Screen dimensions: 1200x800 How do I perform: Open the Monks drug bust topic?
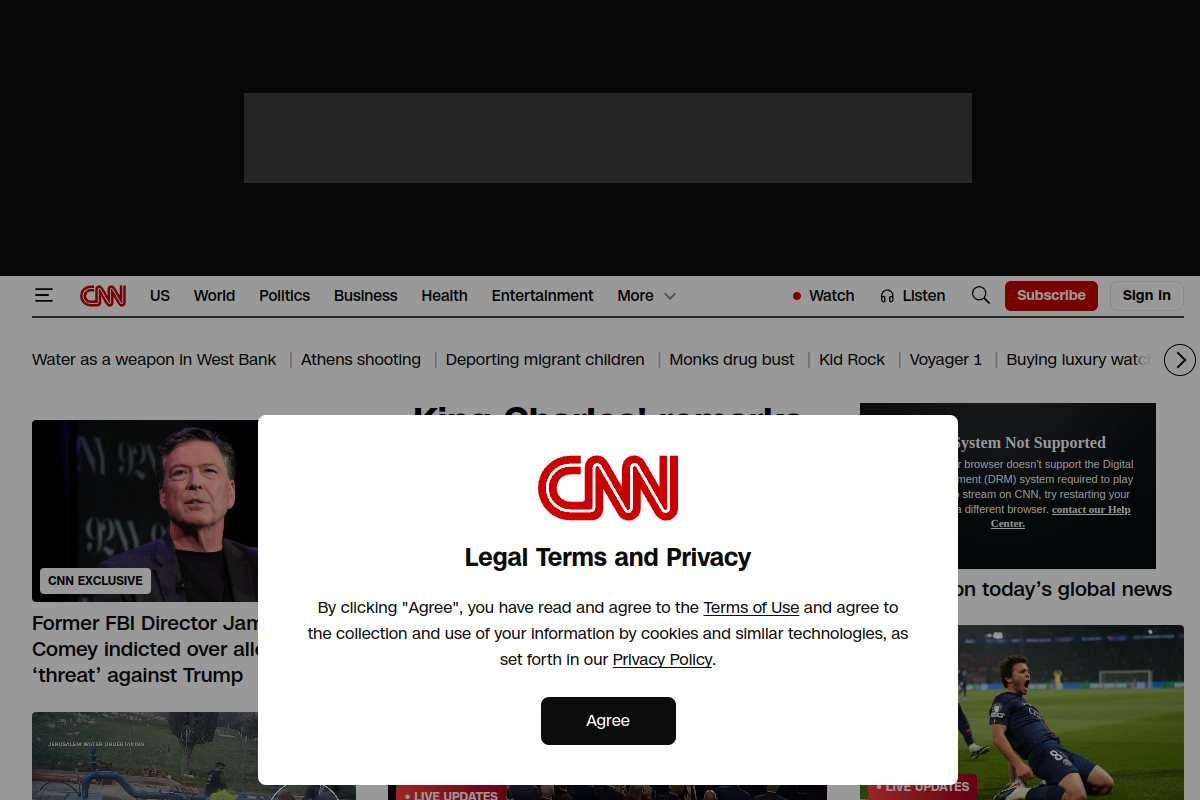(732, 360)
